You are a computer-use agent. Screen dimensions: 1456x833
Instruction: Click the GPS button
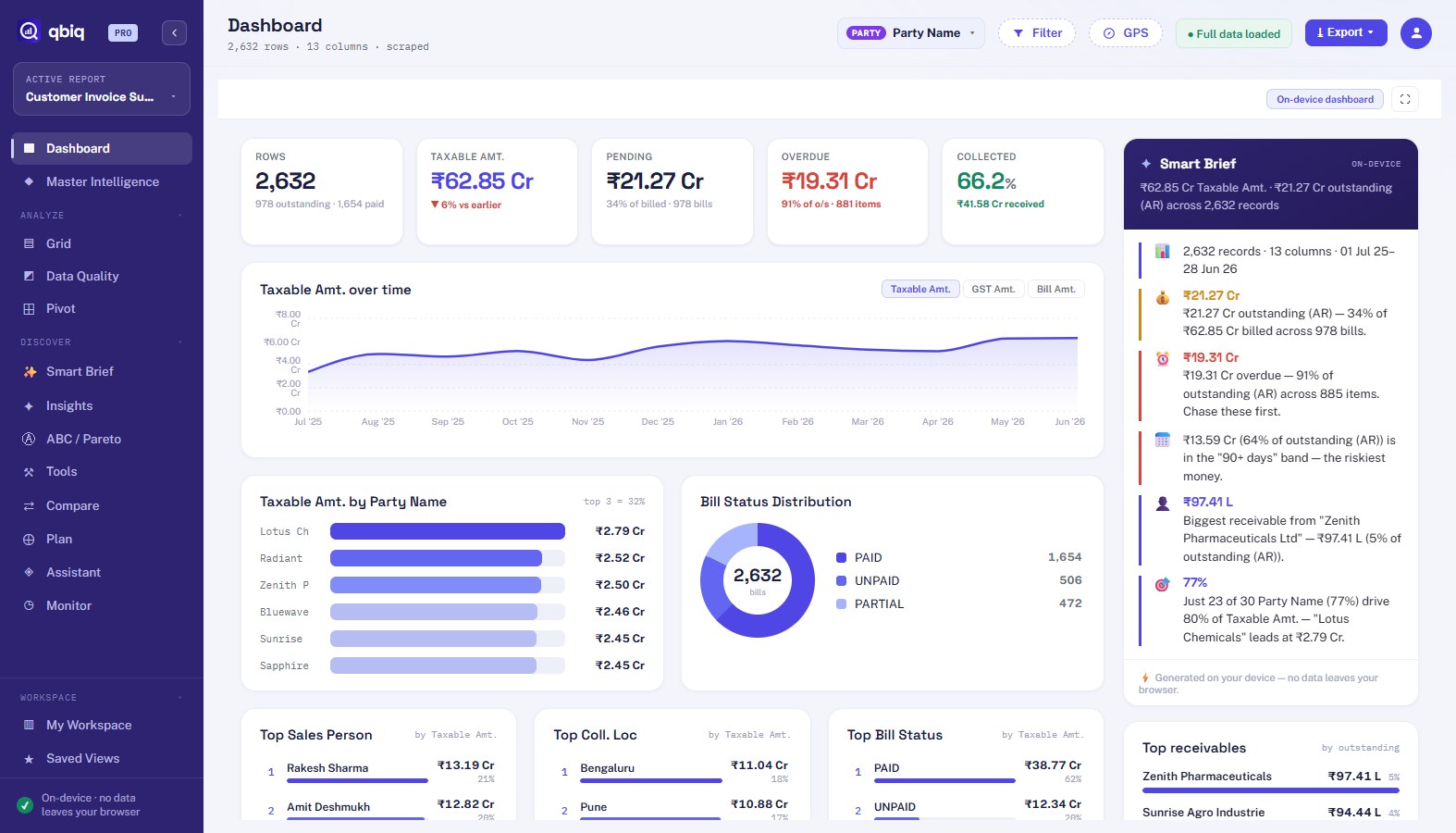pyautogui.click(x=1126, y=33)
